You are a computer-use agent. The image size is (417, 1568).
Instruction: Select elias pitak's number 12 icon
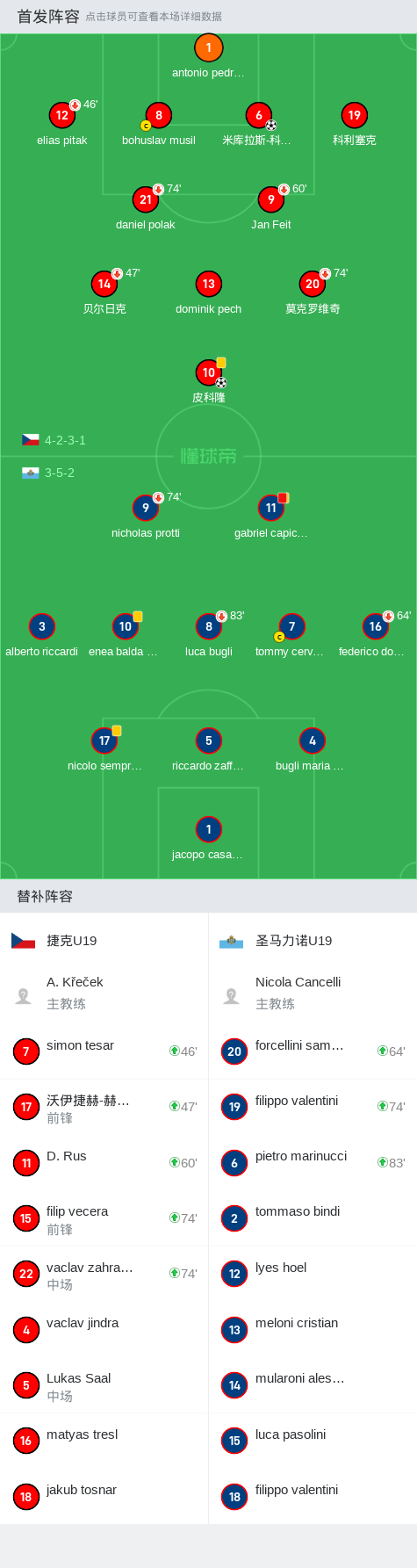[62, 115]
